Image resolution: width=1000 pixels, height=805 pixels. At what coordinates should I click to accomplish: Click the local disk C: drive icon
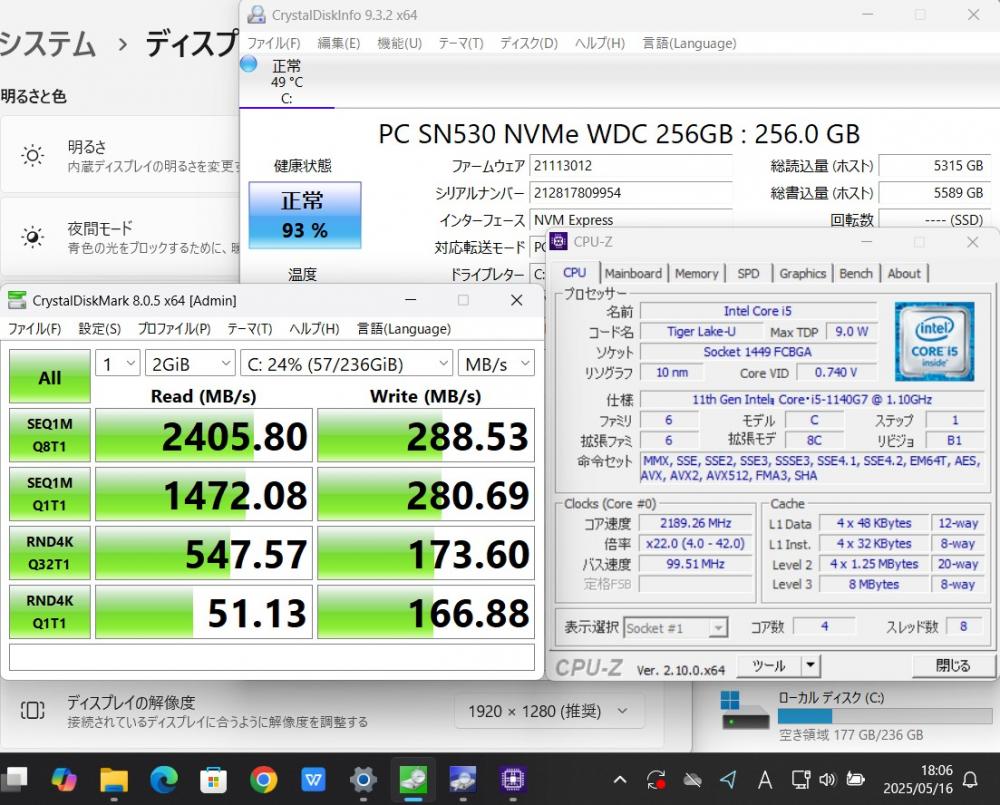pos(744,712)
